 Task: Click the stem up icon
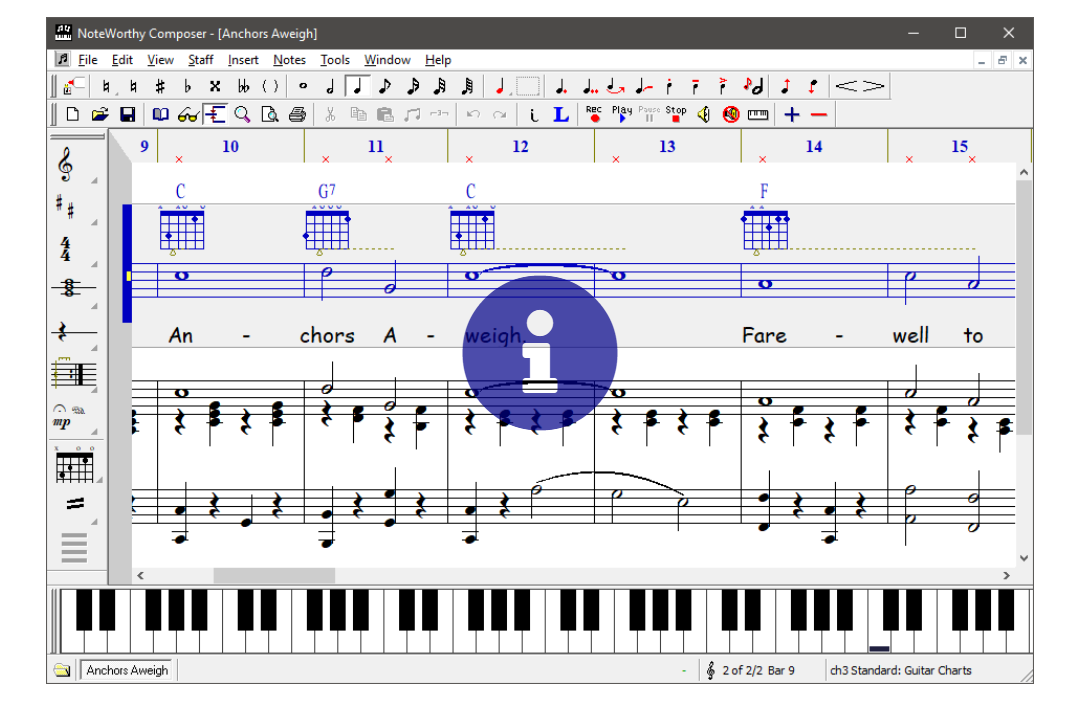[x=785, y=86]
